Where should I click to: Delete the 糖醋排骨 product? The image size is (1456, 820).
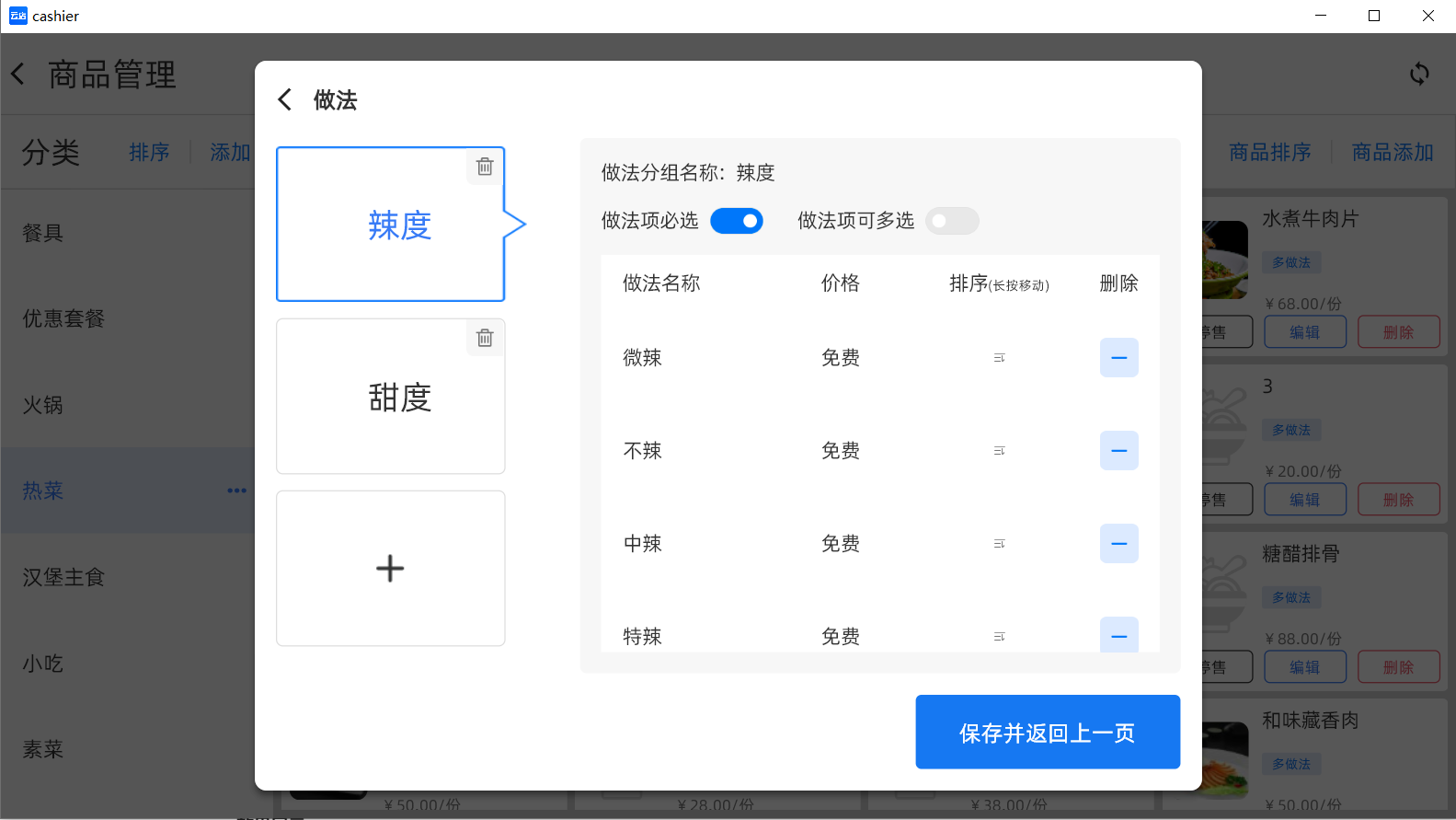(1399, 667)
